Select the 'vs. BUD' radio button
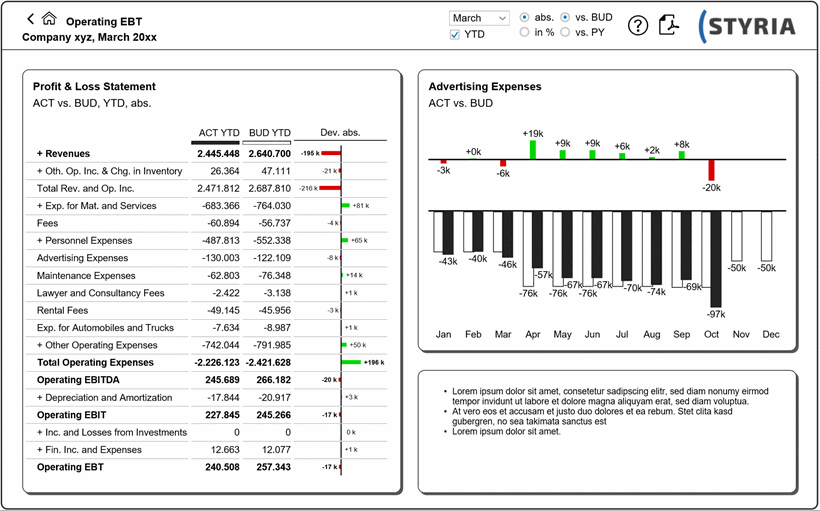This screenshot has height=511, width=820. (x=566, y=18)
